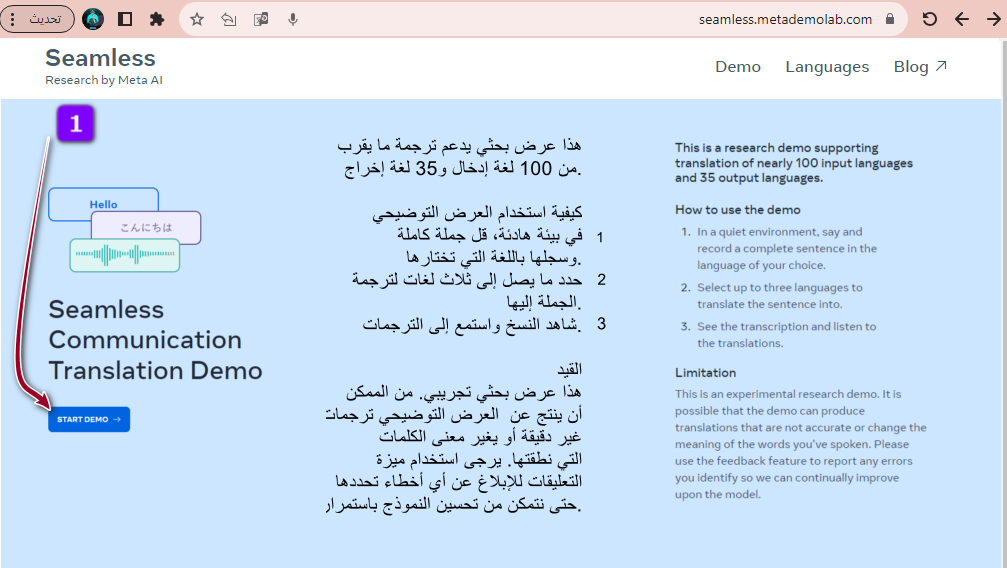Image resolution: width=1007 pixels, height=568 pixels.
Task: Toggle the browser side panel icon
Action: point(125,19)
